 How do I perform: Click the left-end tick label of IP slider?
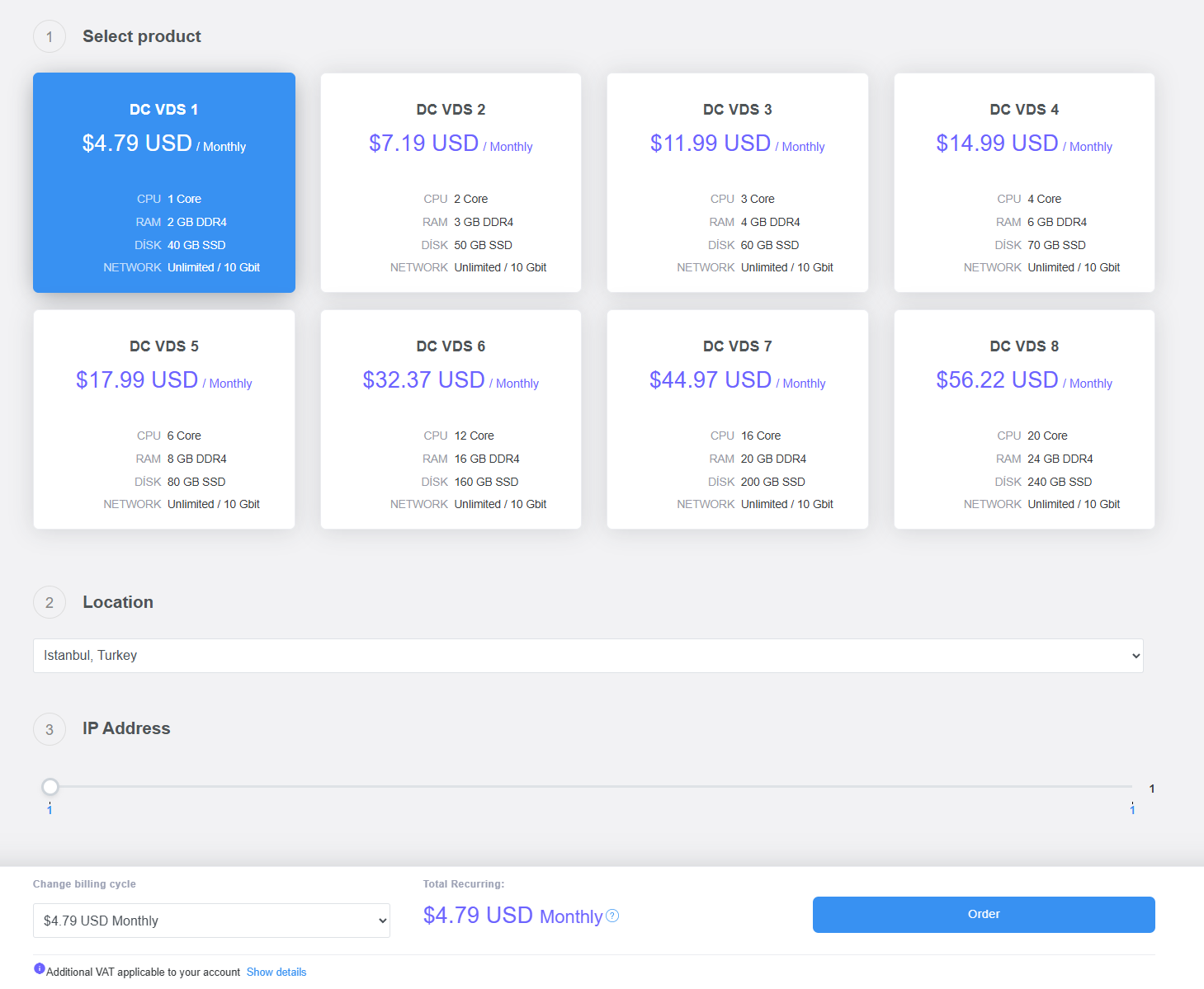50,810
